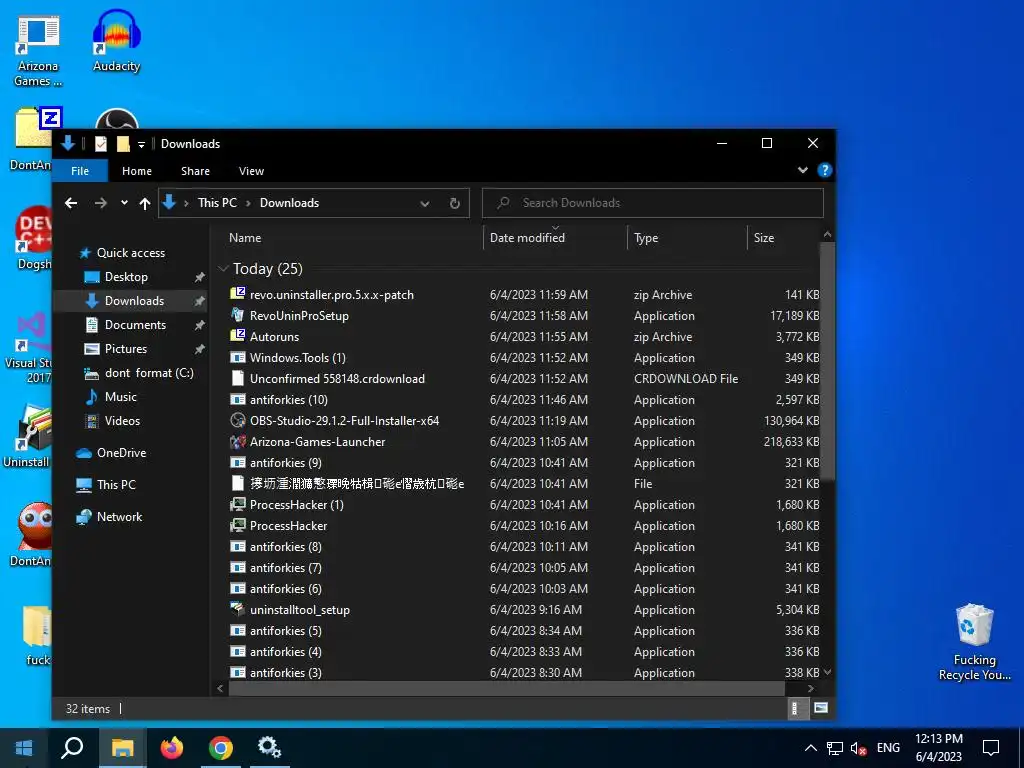Select This PC in navigation pane

[116, 485]
